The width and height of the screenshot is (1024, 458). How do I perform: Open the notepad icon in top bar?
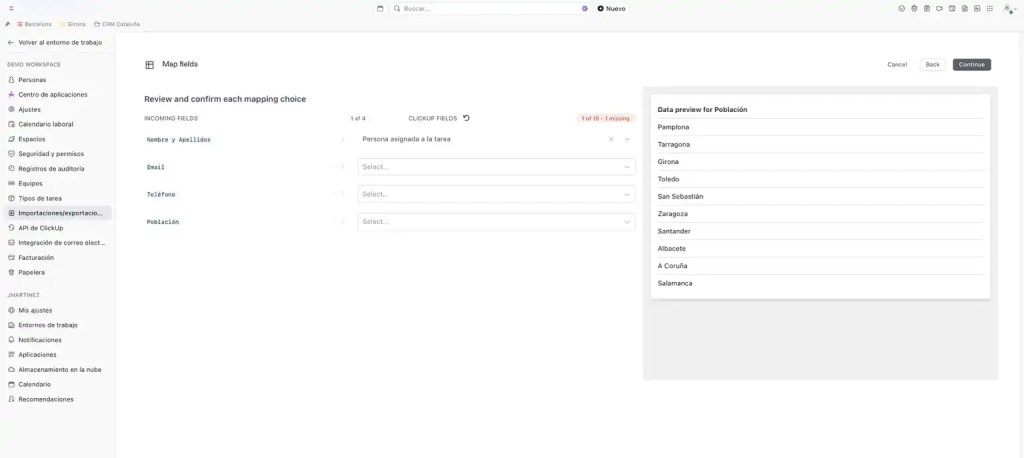(927, 8)
